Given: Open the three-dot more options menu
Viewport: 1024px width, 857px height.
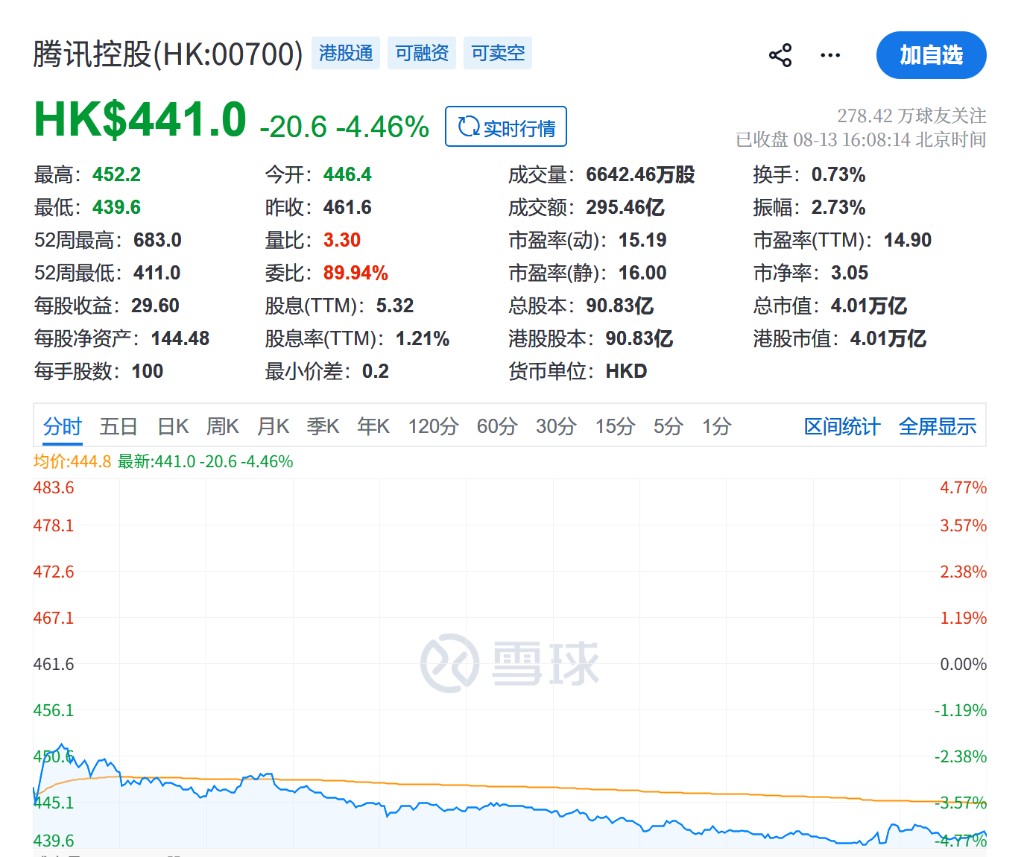Looking at the screenshot, I should pos(830,55).
